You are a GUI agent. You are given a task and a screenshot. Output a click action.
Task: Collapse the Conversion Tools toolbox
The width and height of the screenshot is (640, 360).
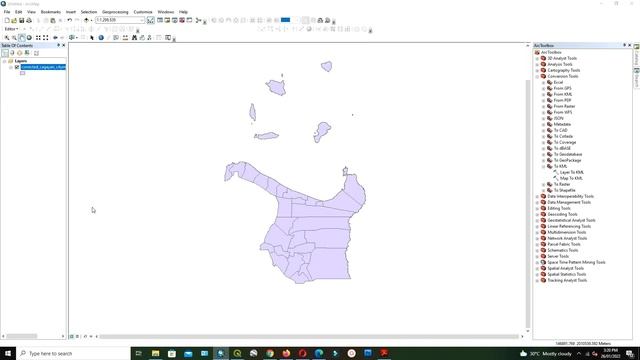(537, 76)
